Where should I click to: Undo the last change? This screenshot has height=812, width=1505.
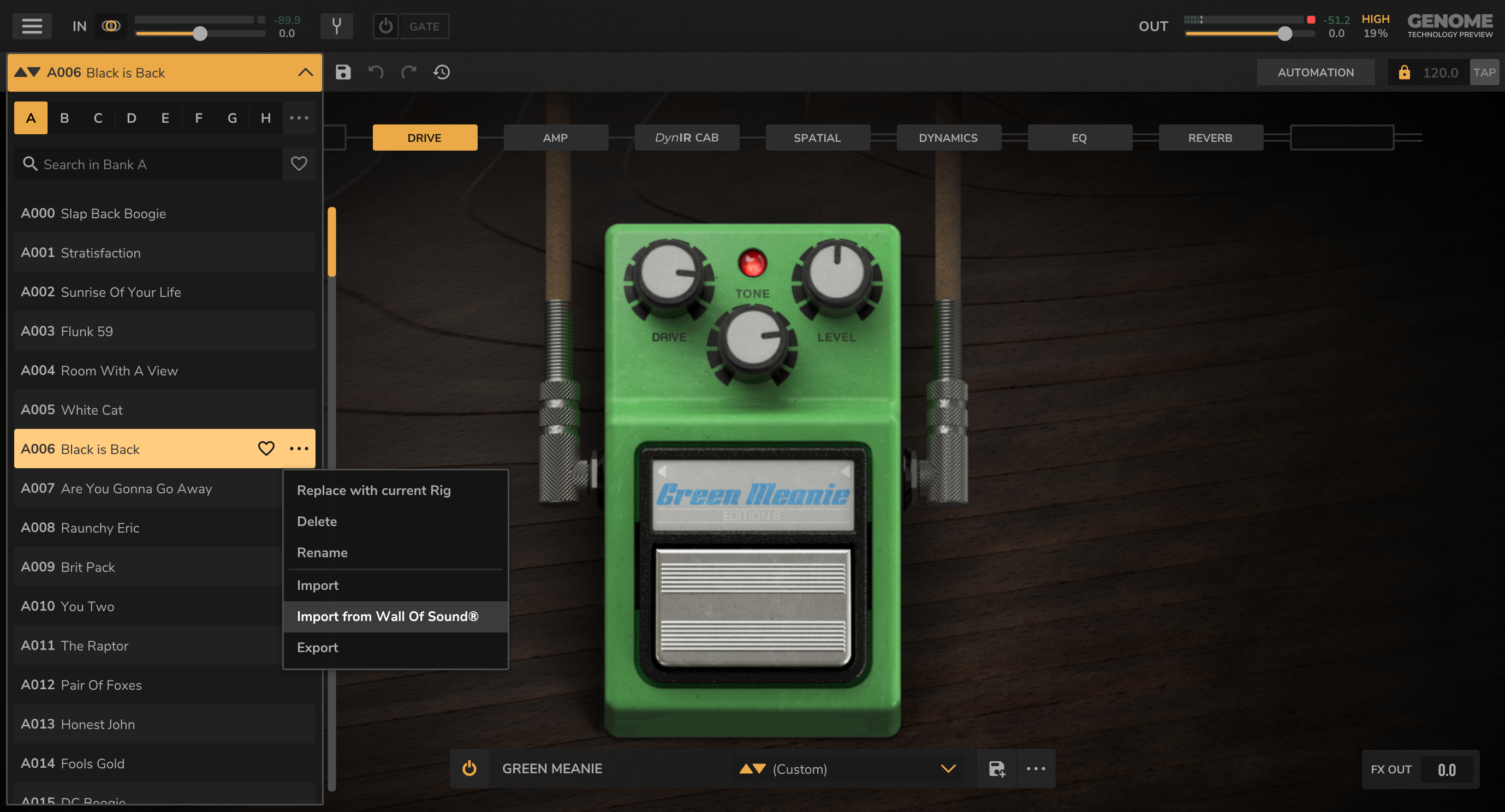pos(376,72)
